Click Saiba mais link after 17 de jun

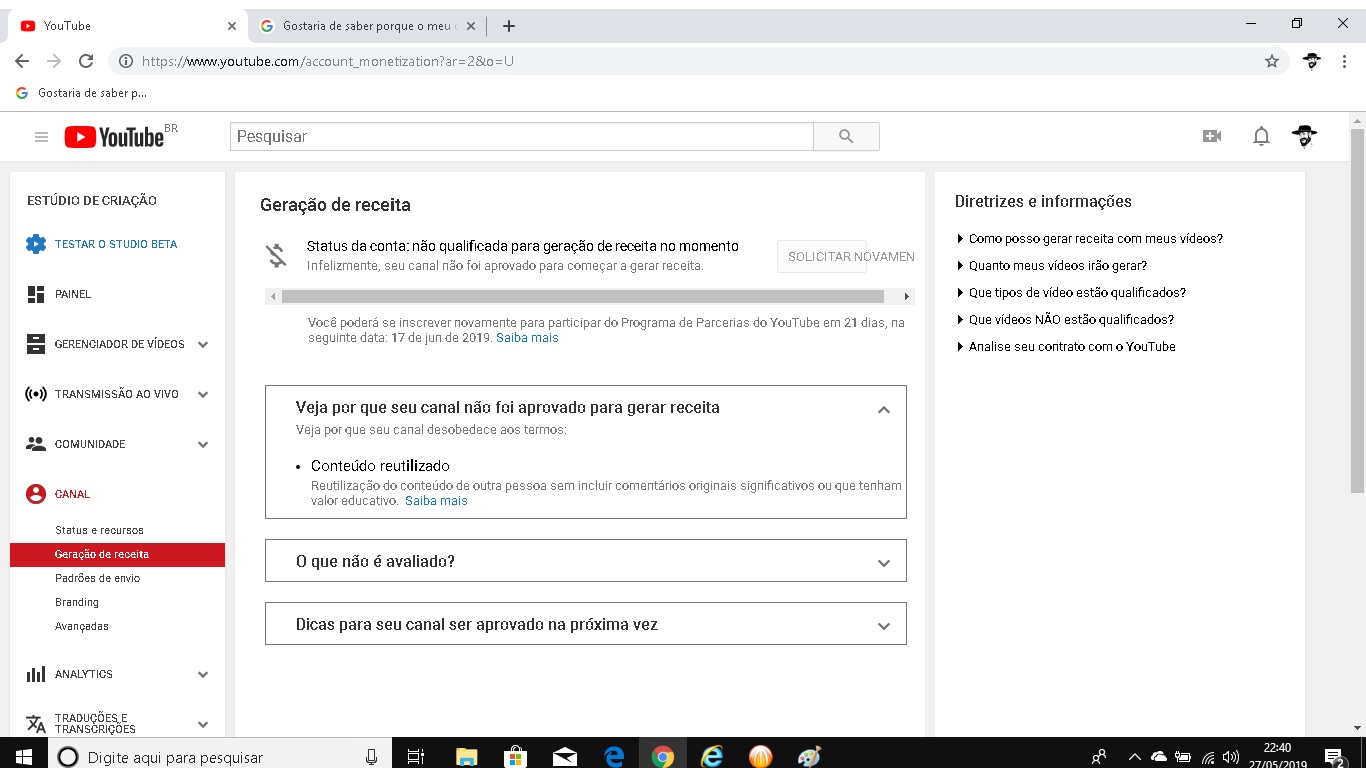pos(527,338)
